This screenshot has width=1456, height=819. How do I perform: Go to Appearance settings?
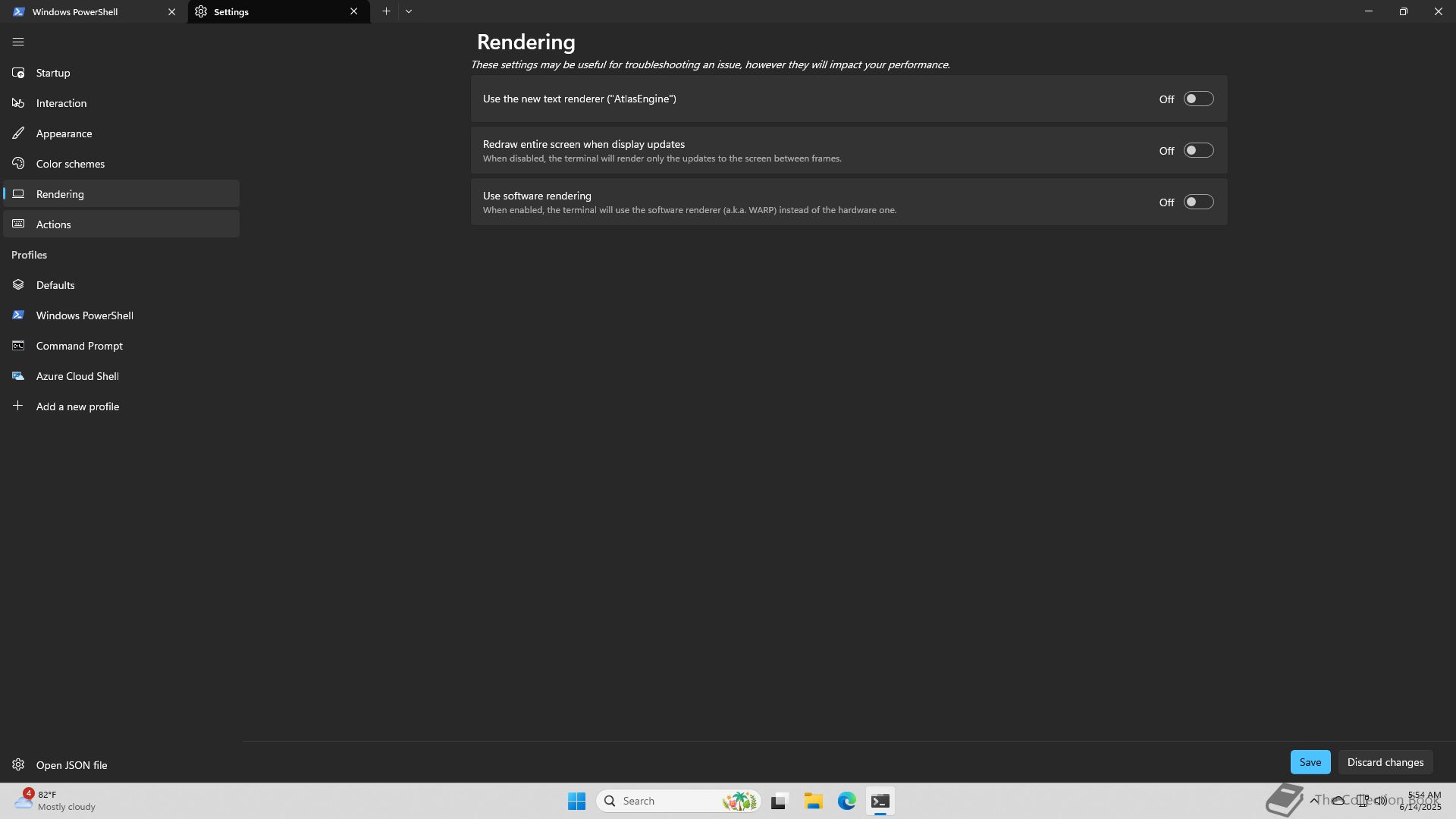64,133
